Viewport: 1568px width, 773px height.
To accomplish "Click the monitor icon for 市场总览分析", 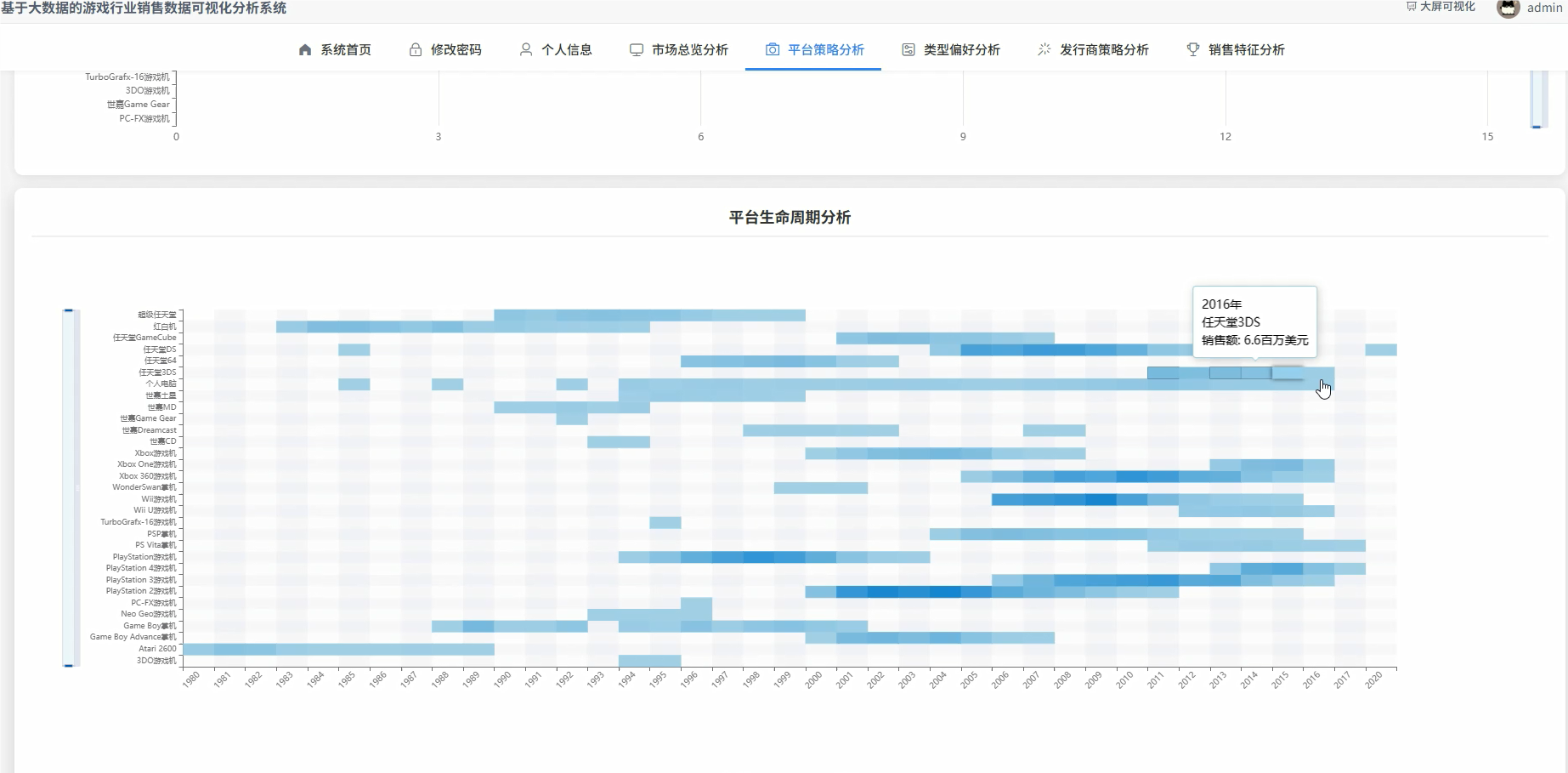I will click(x=637, y=49).
